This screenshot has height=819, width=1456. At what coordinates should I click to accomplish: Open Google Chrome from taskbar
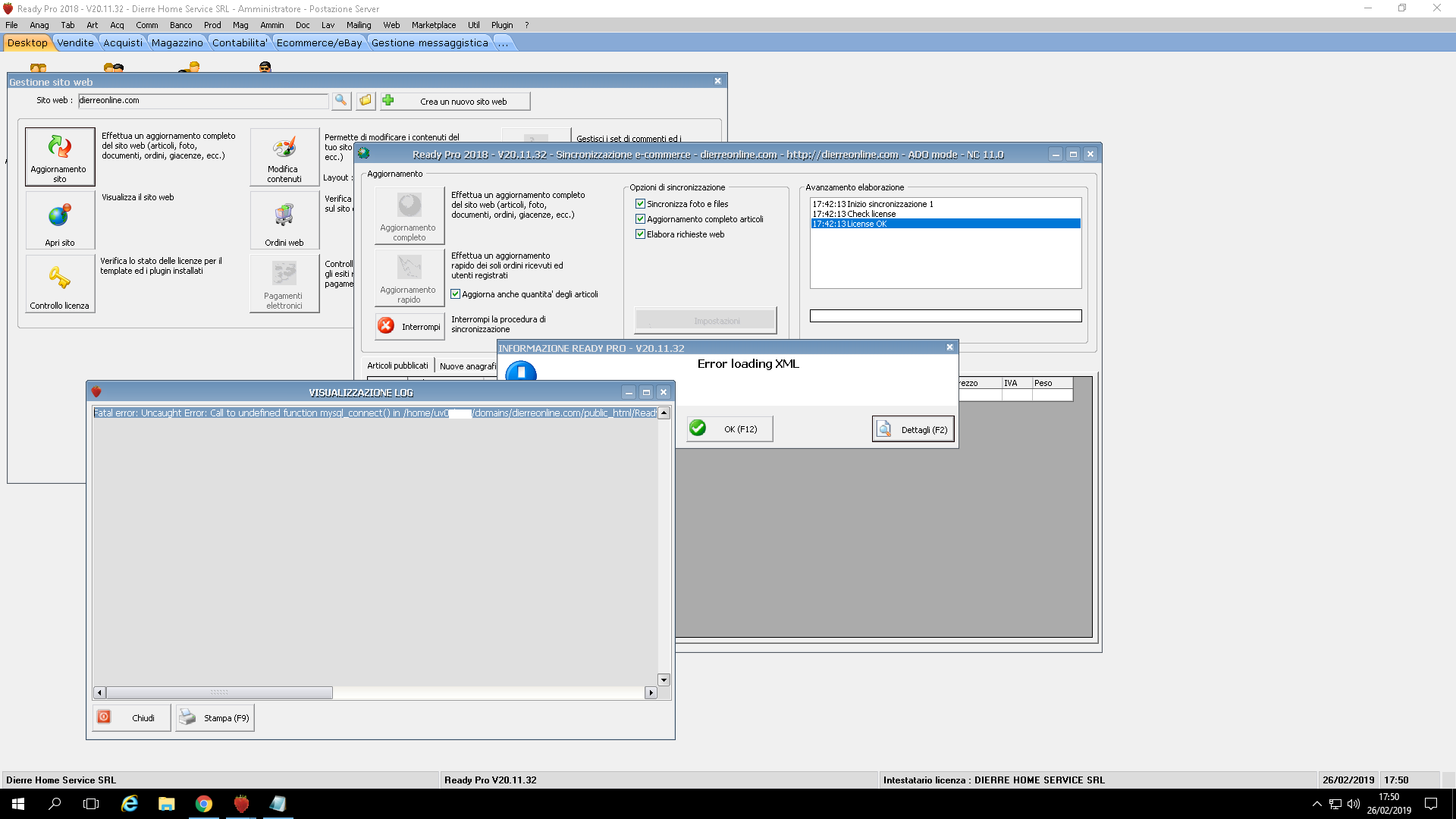click(x=204, y=803)
